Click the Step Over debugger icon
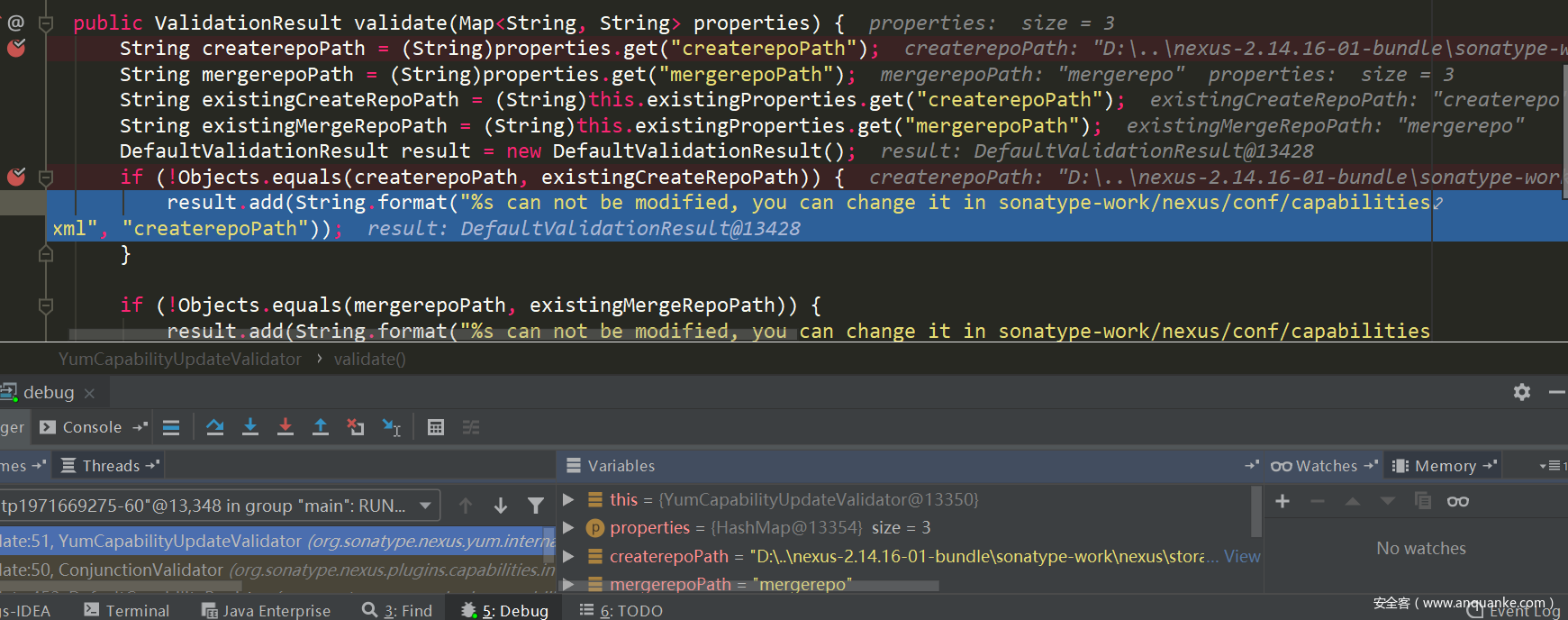The width and height of the screenshot is (1568, 620). click(214, 427)
